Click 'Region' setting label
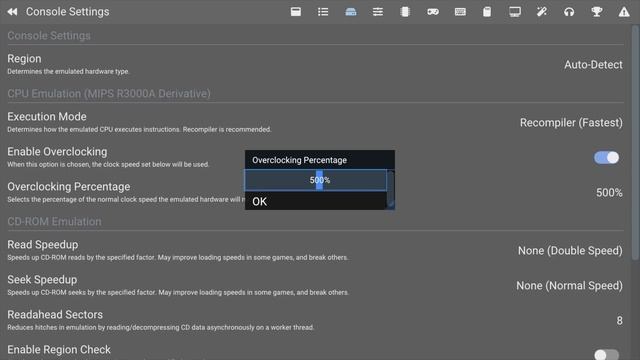 coord(24,59)
